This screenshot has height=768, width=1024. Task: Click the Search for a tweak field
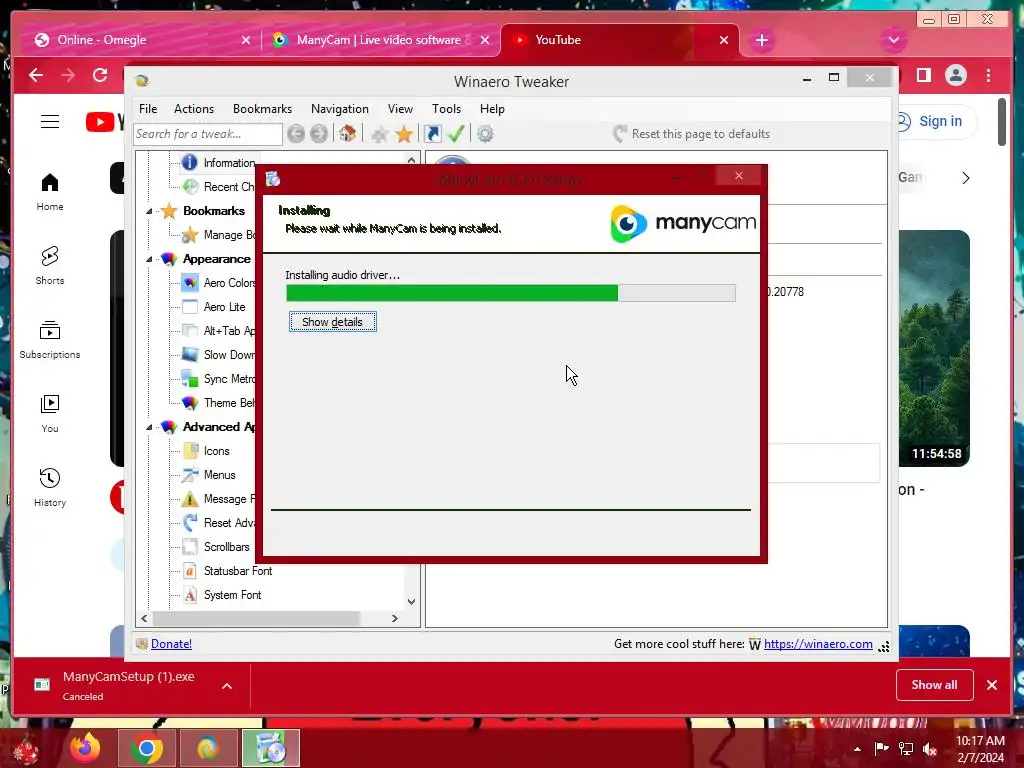pyautogui.click(x=208, y=134)
